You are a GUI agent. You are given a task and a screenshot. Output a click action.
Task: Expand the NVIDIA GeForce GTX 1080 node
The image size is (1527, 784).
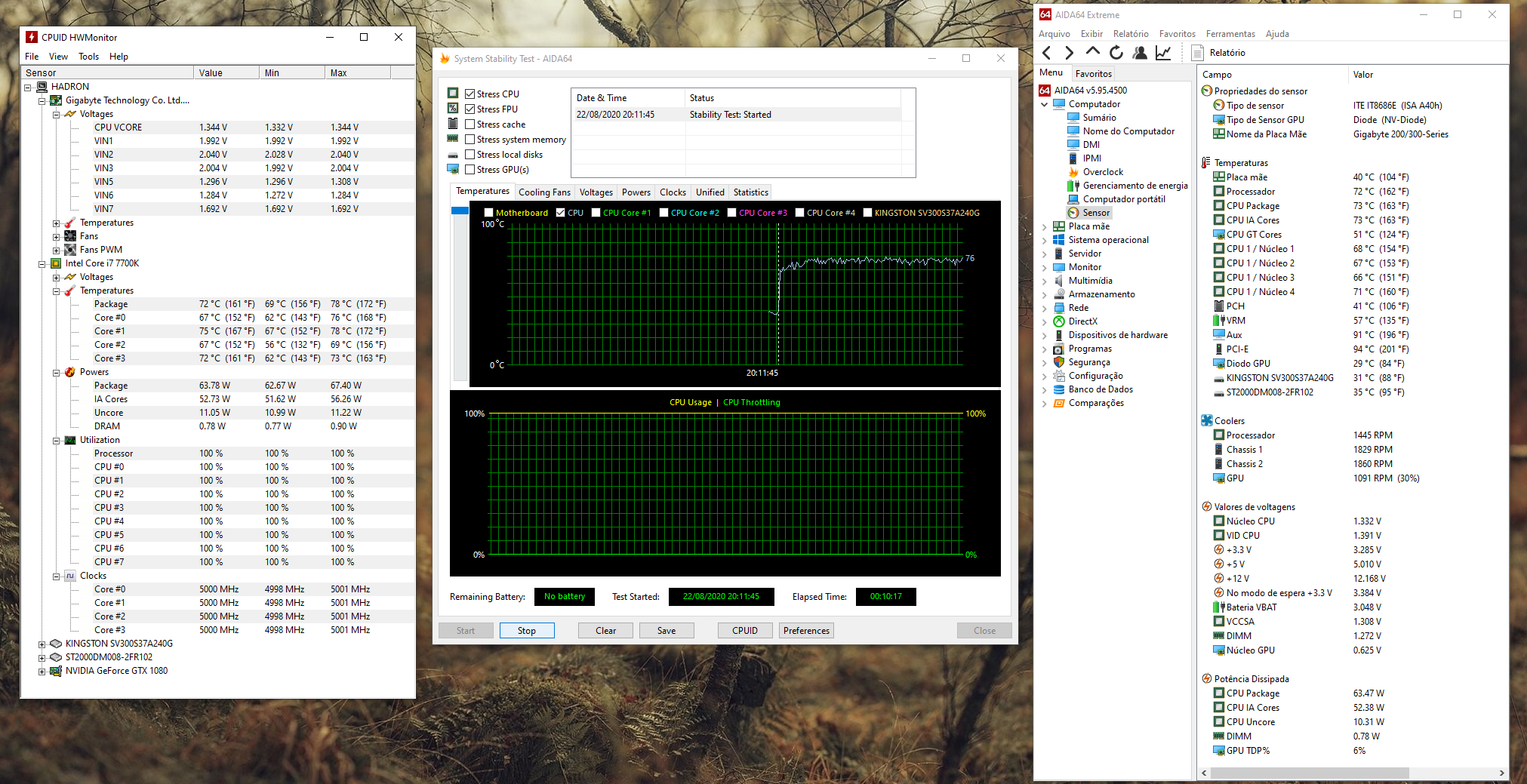(42, 672)
